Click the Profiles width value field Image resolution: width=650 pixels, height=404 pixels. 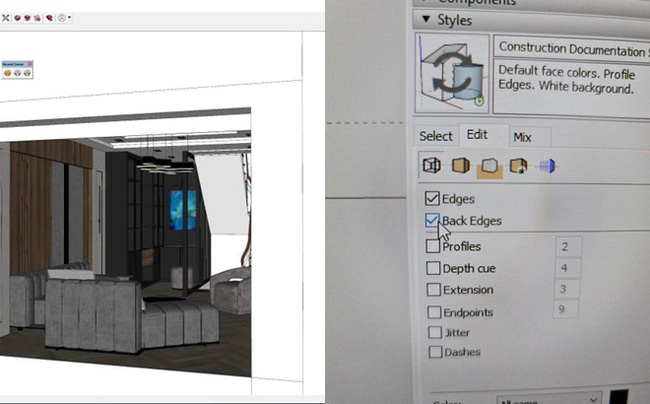tap(569, 246)
